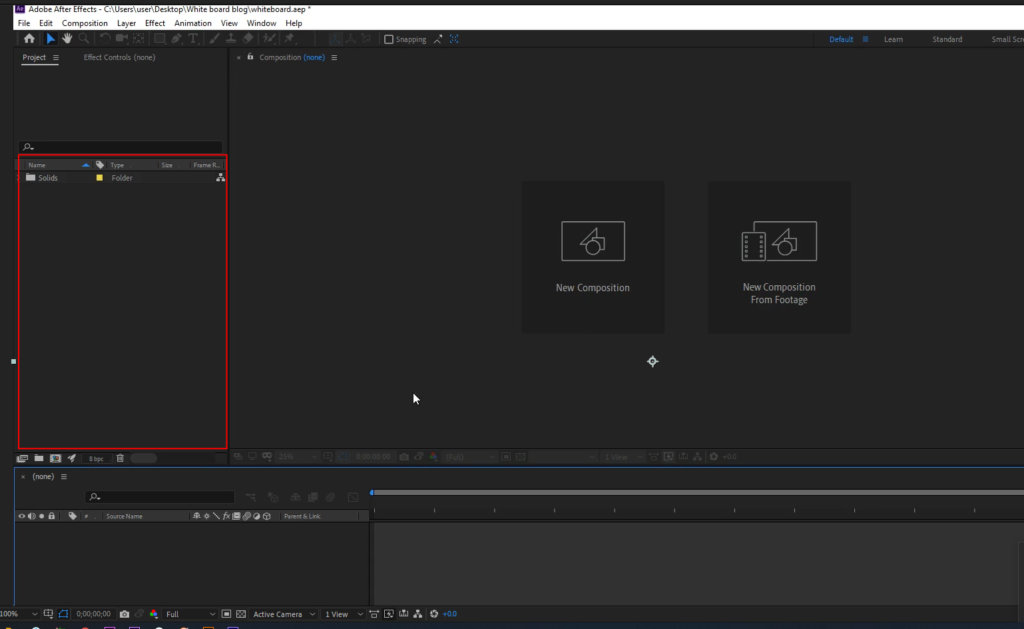Open the Composition menu
The width and height of the screenshot is (1024, 629).
84,22
